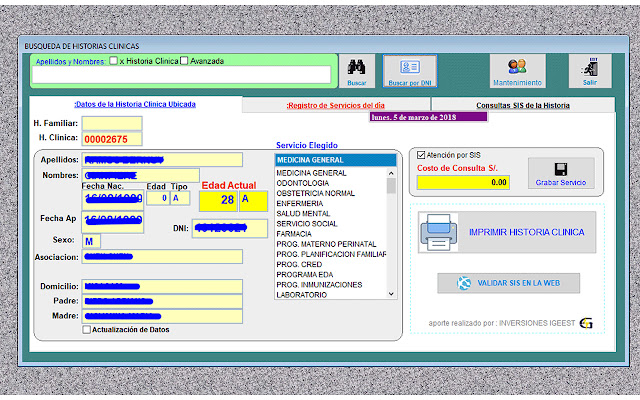The height and width of the screenshot is (400, 640).
Task: Click the Salir exit icon
Action: pos(589,67)
